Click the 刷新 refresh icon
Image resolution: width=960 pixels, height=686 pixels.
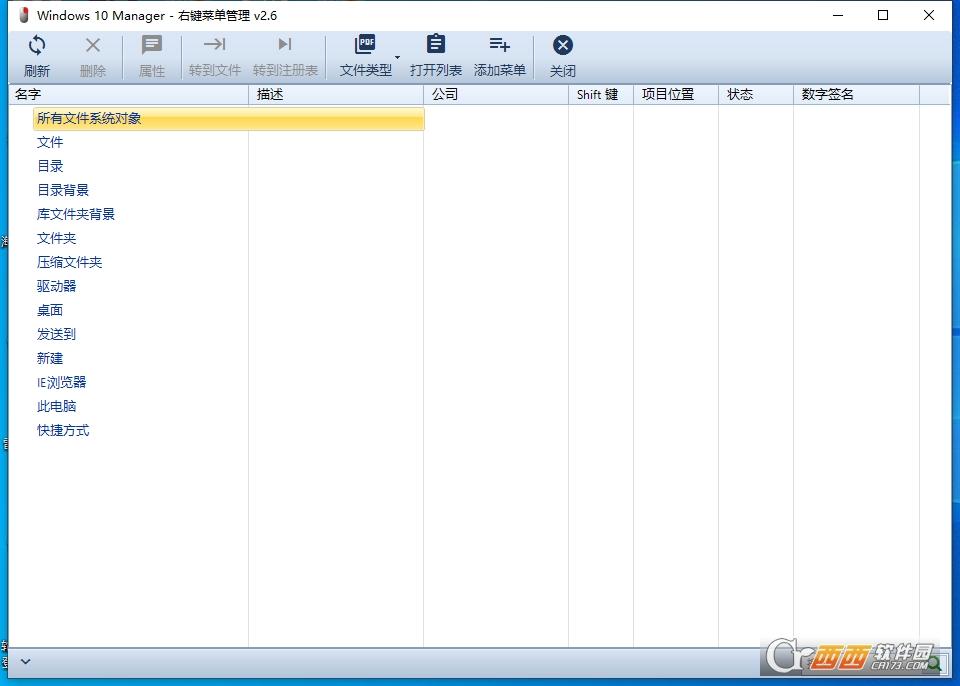coord(37,45)
